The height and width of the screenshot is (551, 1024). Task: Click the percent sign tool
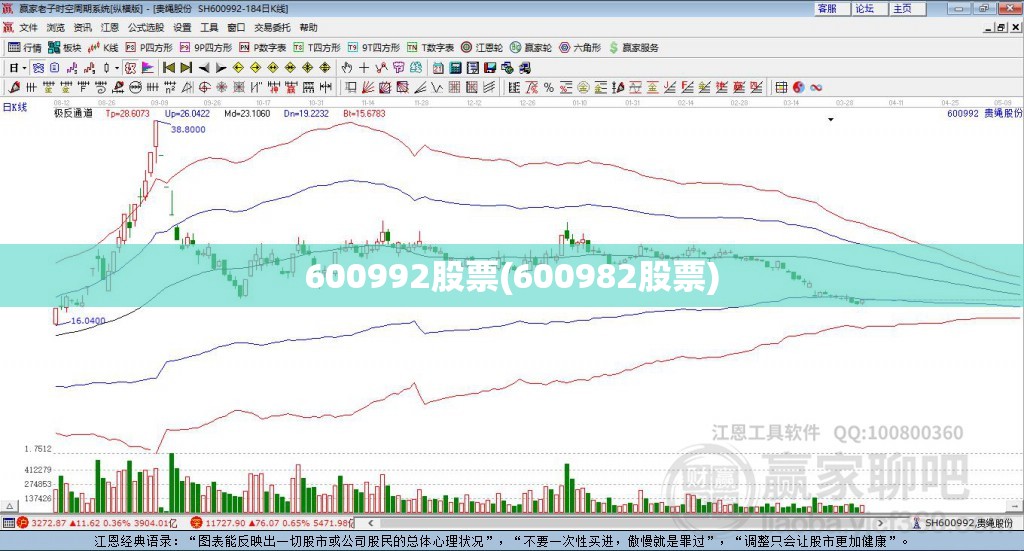coord(549,87)
